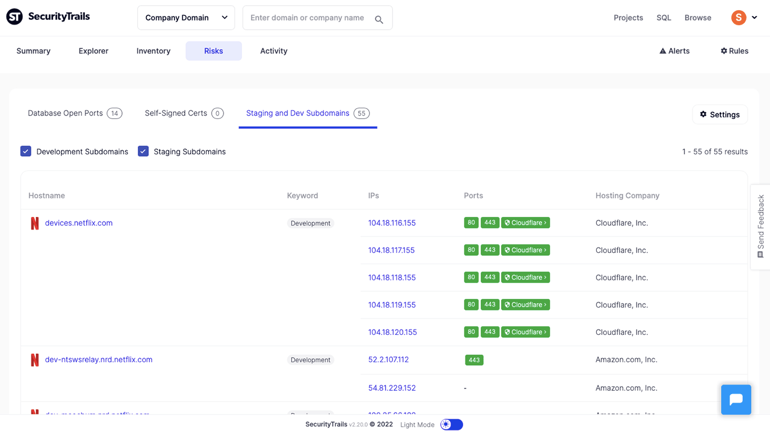Open IP address 52.2.107.112
Viewport: 770px width, 434px height.
(388, 359)
